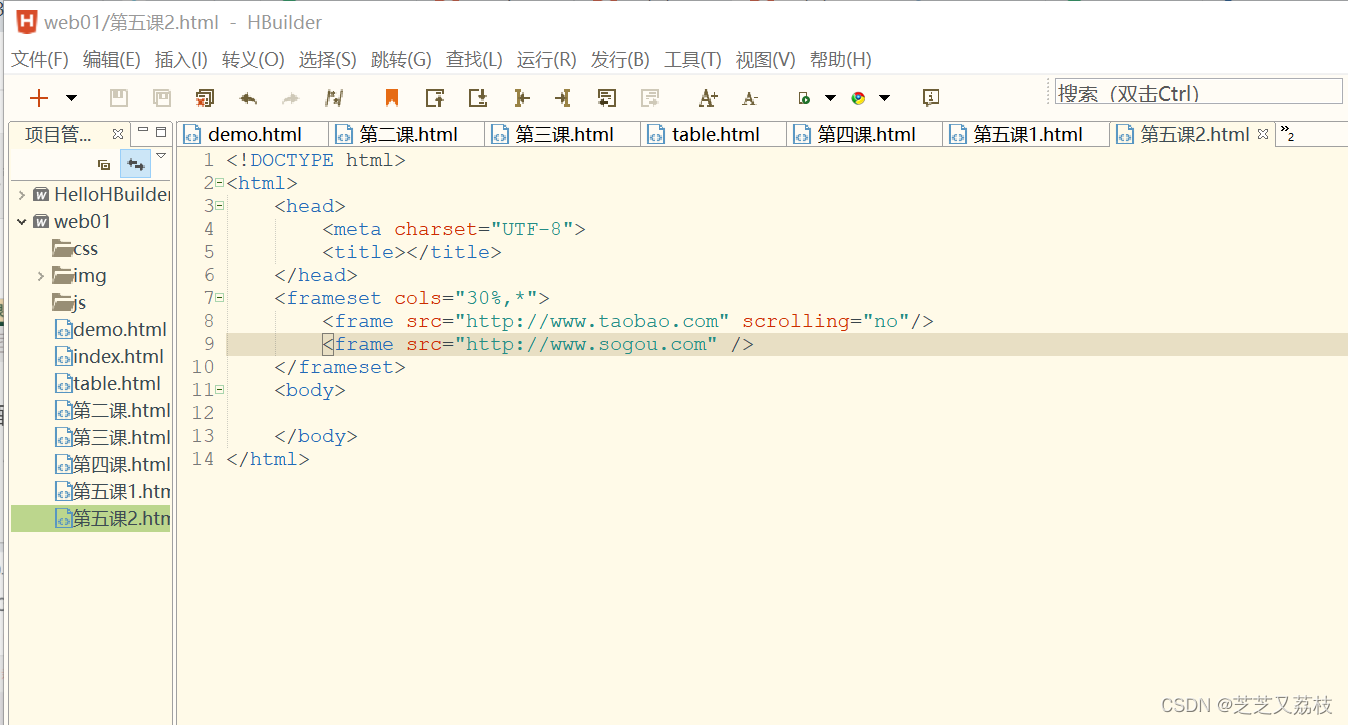Open the 选择(S) menu

327,60
